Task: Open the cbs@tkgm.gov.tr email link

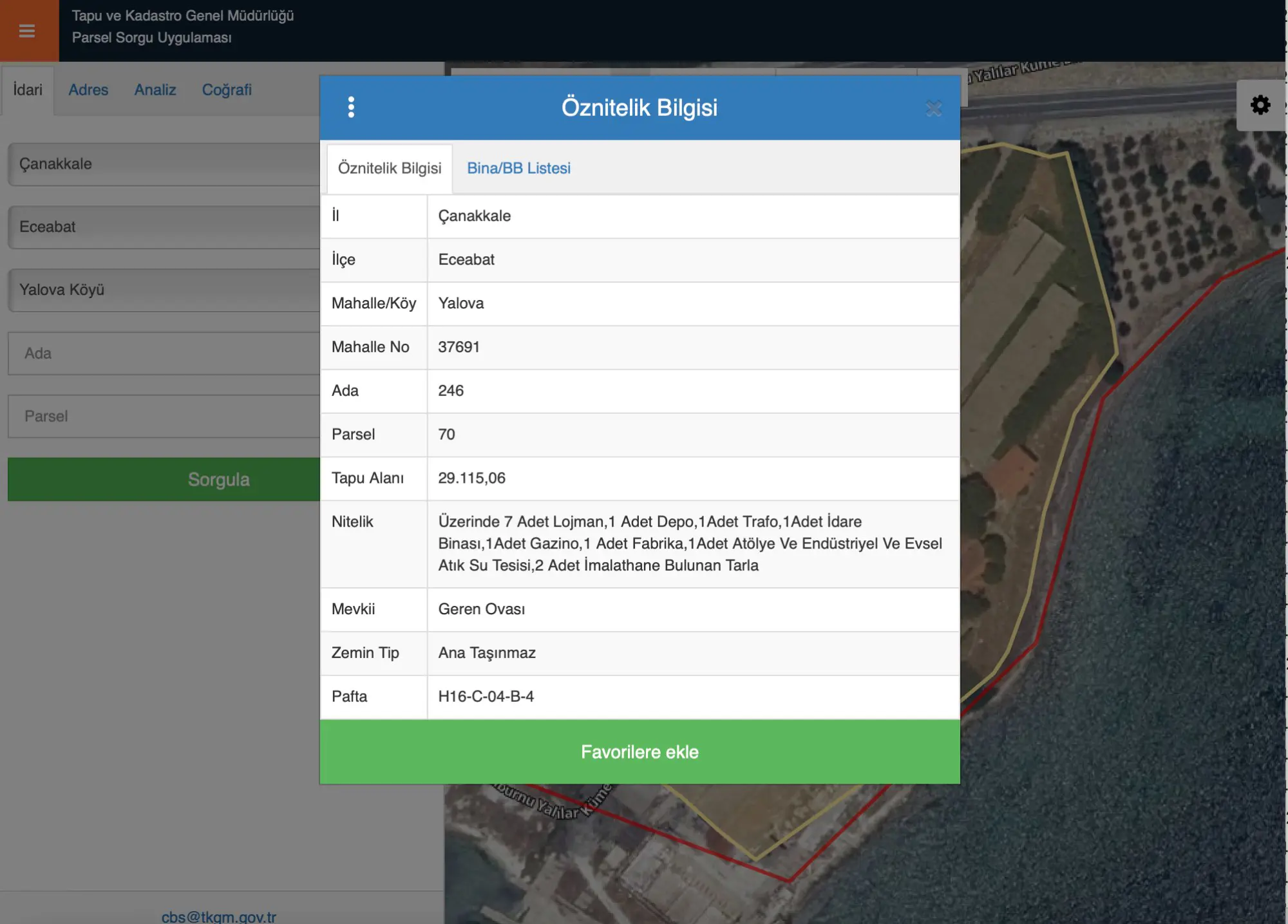Action: [219, 916]
